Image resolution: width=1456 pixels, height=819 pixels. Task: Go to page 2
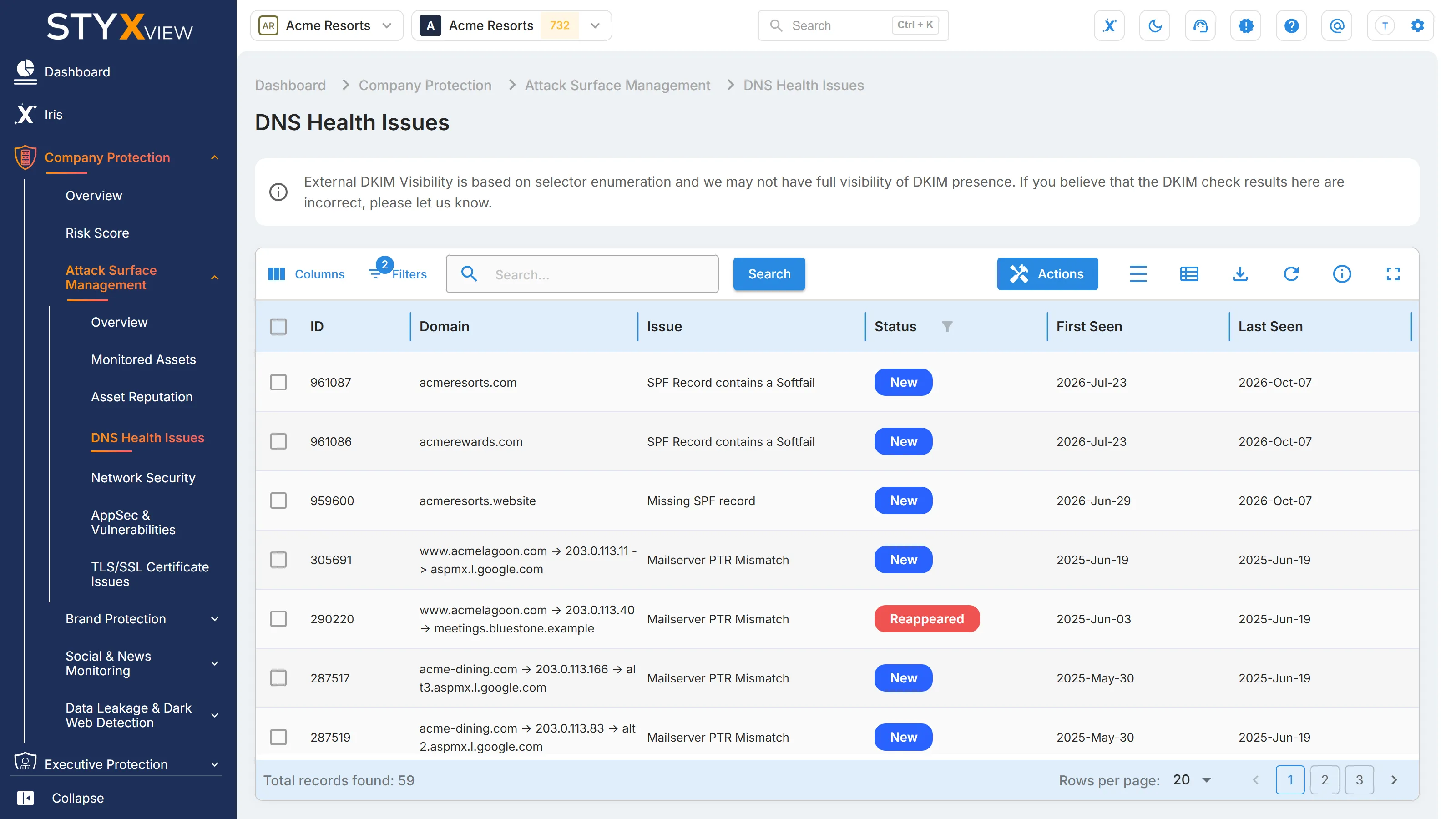[x=1325, y=780]
